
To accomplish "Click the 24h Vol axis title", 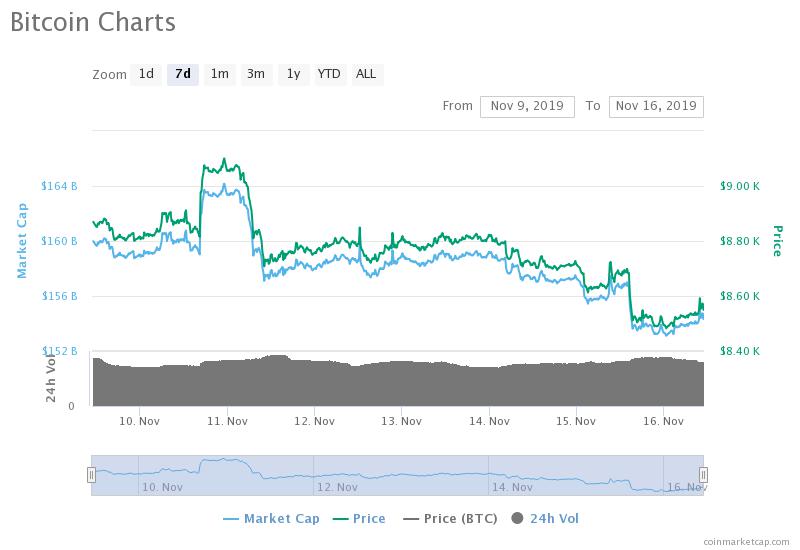I will (x=51, y=378).
